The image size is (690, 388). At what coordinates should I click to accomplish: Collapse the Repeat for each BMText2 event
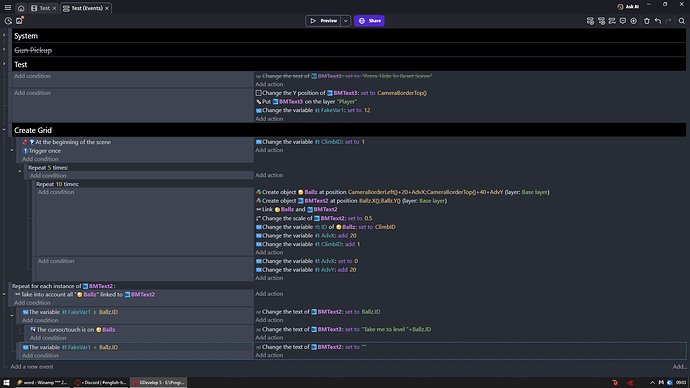coord(4,294)
